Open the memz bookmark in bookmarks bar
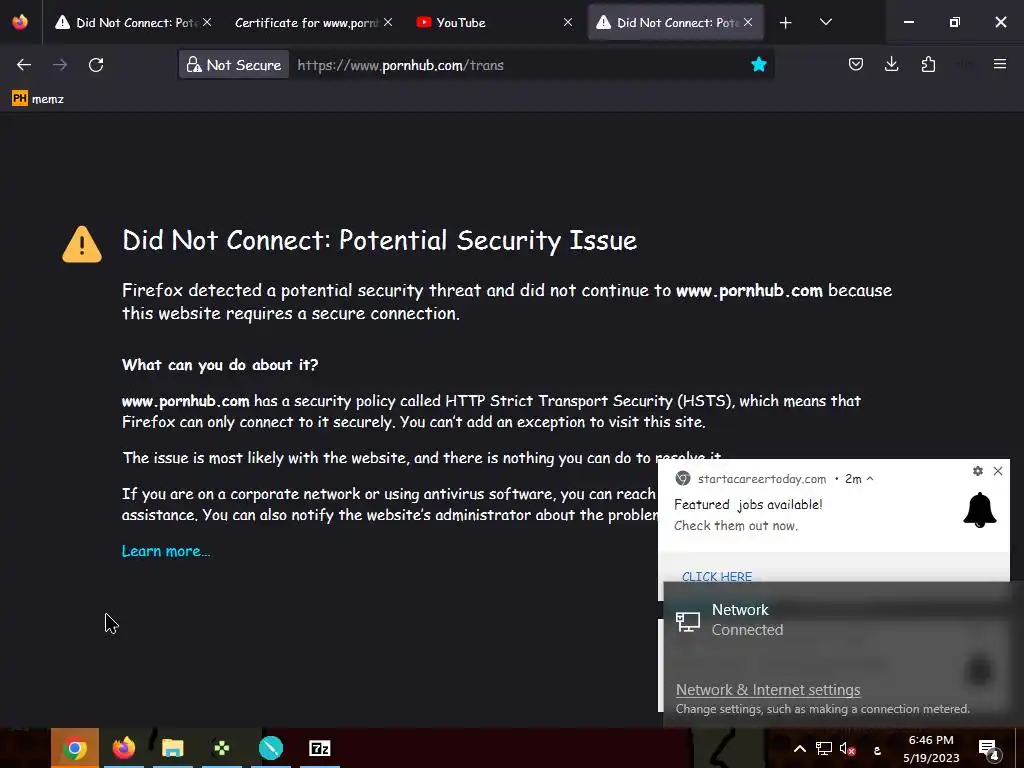The height and width of the screenshot is (768, 1024). [38, 99]
